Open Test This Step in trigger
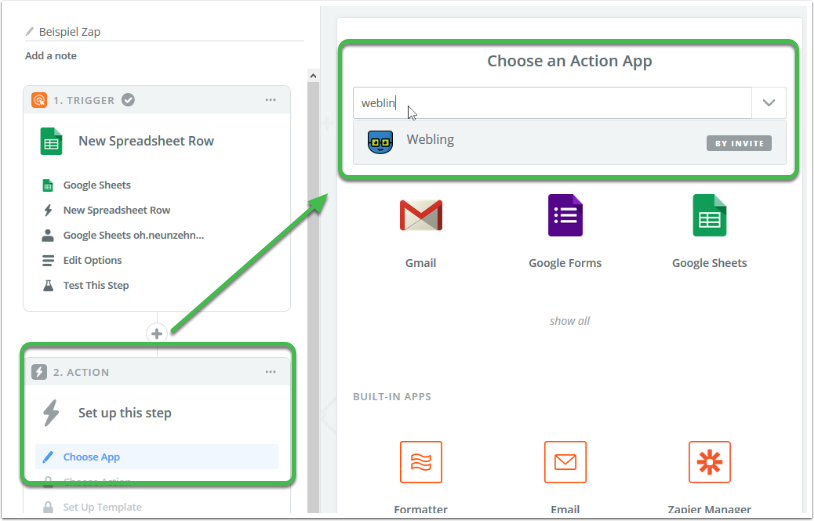The width and height of the screenshot is (814, 521). click(96, 285)
